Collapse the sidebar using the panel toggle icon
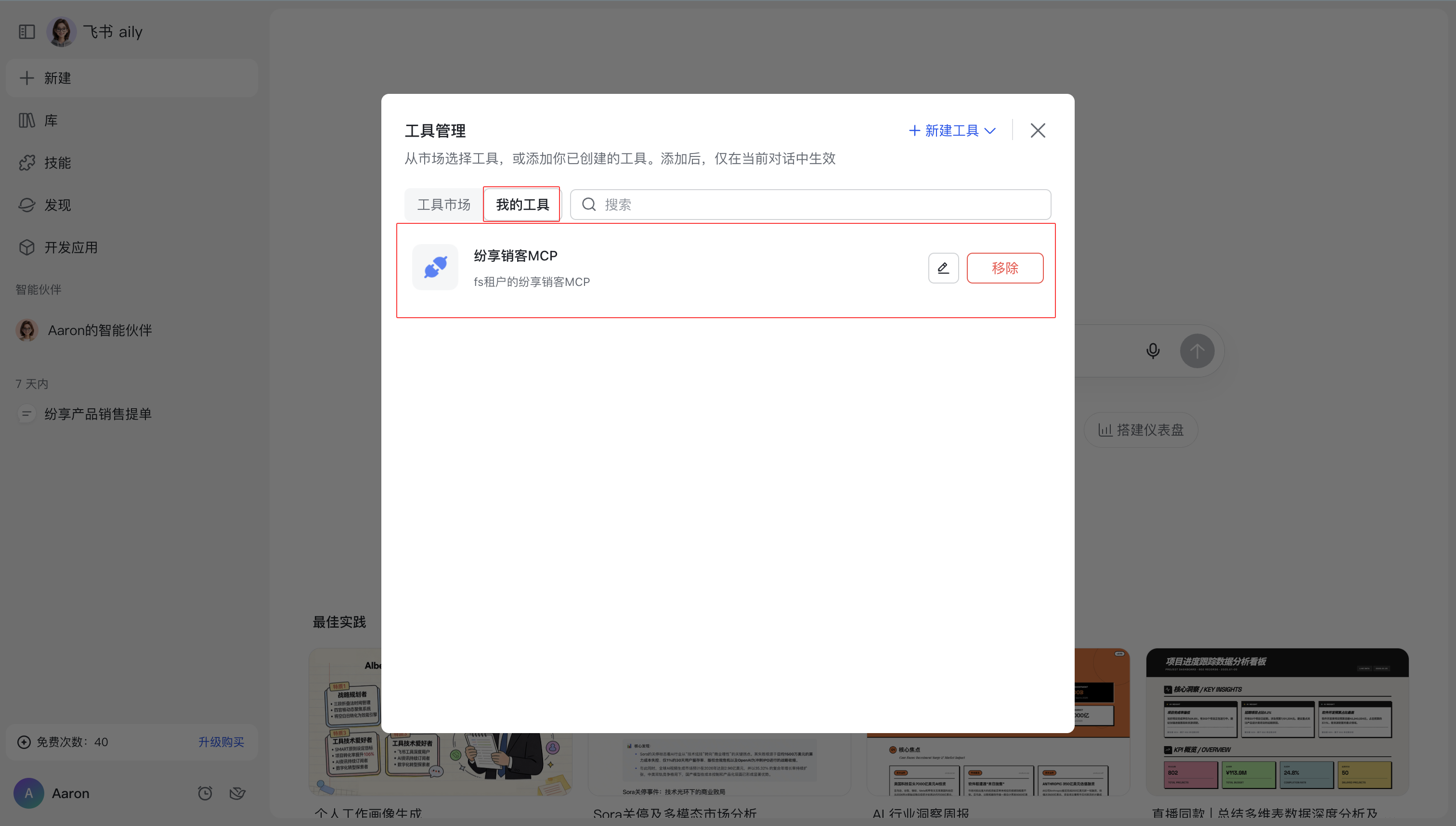This screenshot has height=826, width=1456. pyautogui.click(x=26, y=32)
